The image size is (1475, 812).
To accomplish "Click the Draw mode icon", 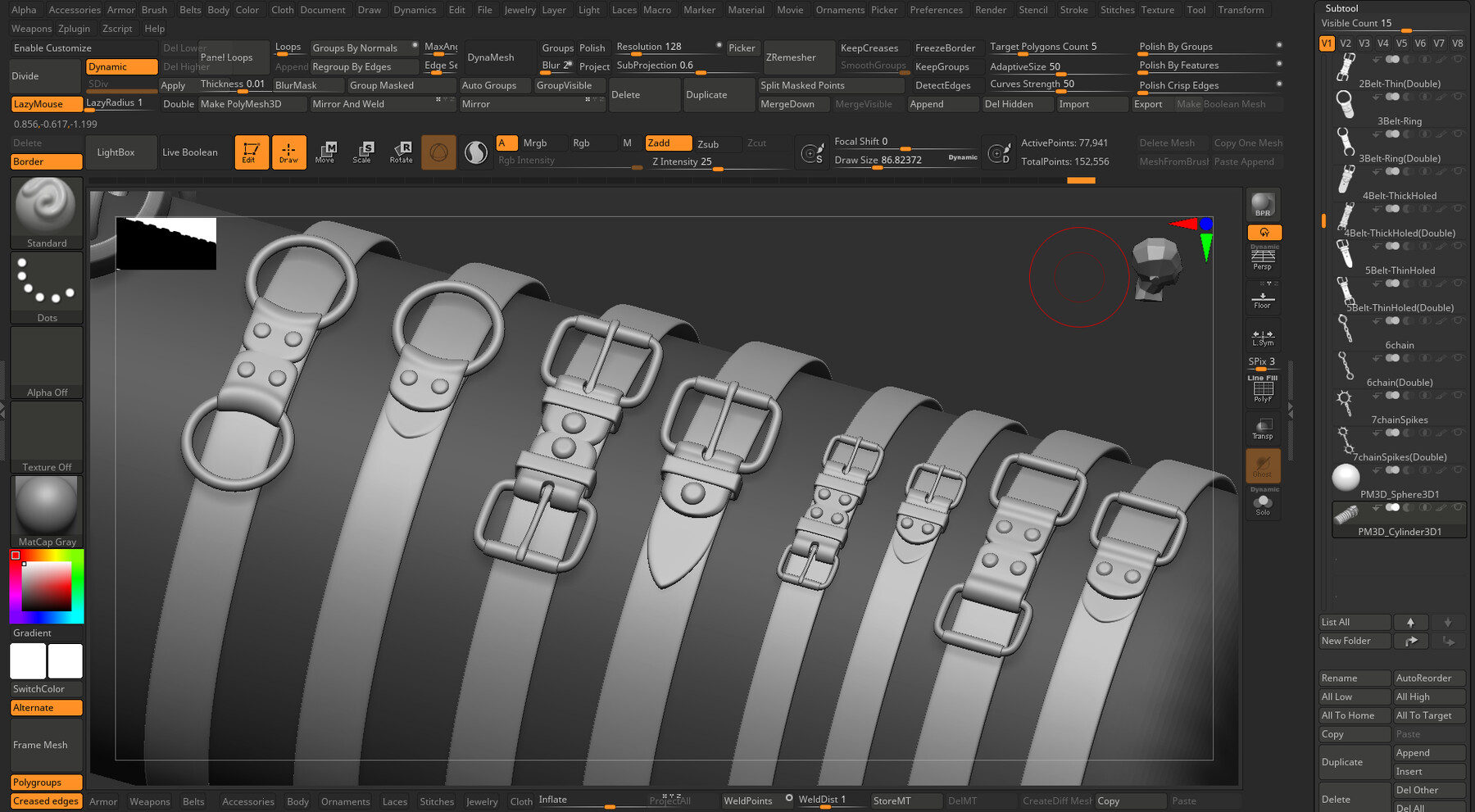I will [x=288, y=152].
